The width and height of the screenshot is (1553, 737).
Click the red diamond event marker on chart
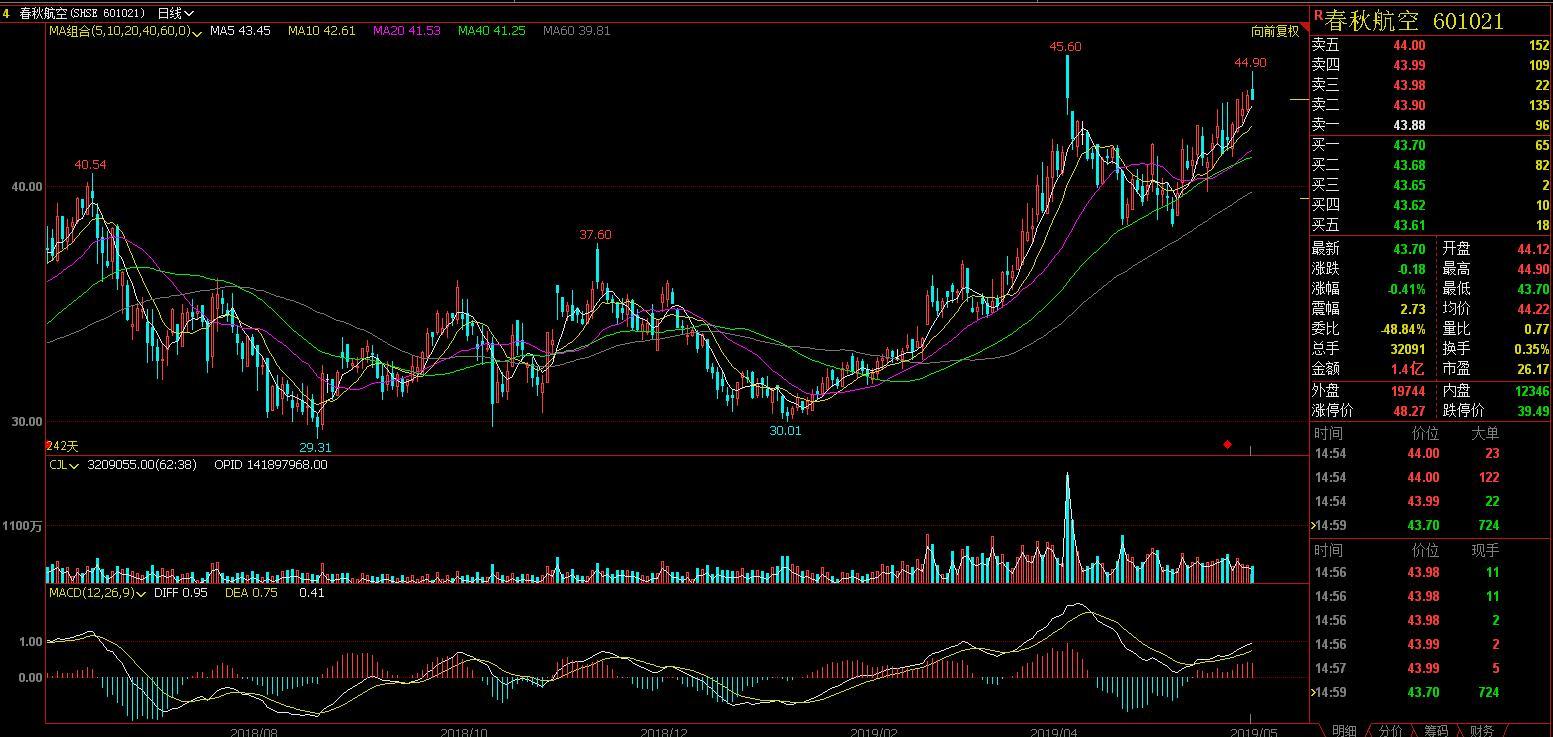1227,444
